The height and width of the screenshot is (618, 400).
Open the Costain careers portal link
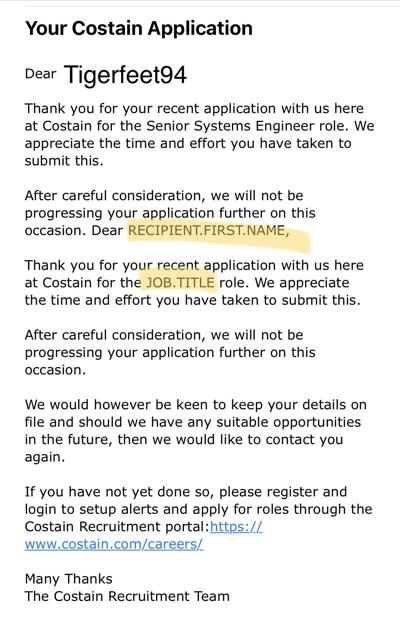tap(114, 544)
